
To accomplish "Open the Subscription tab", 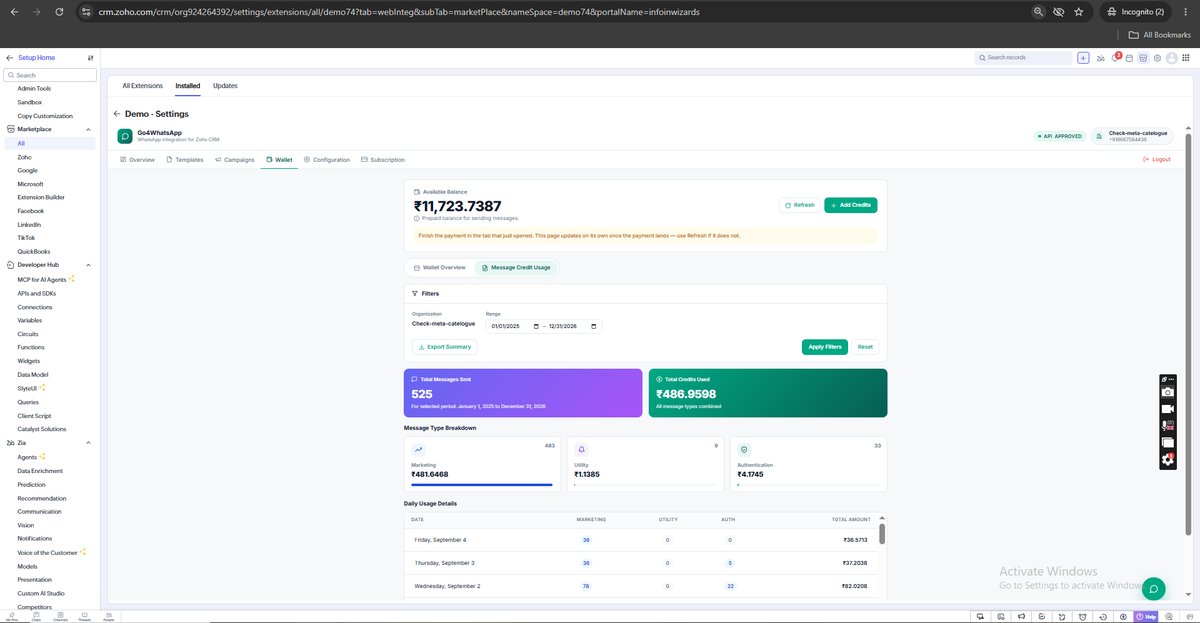I will (x=382, y=160).
